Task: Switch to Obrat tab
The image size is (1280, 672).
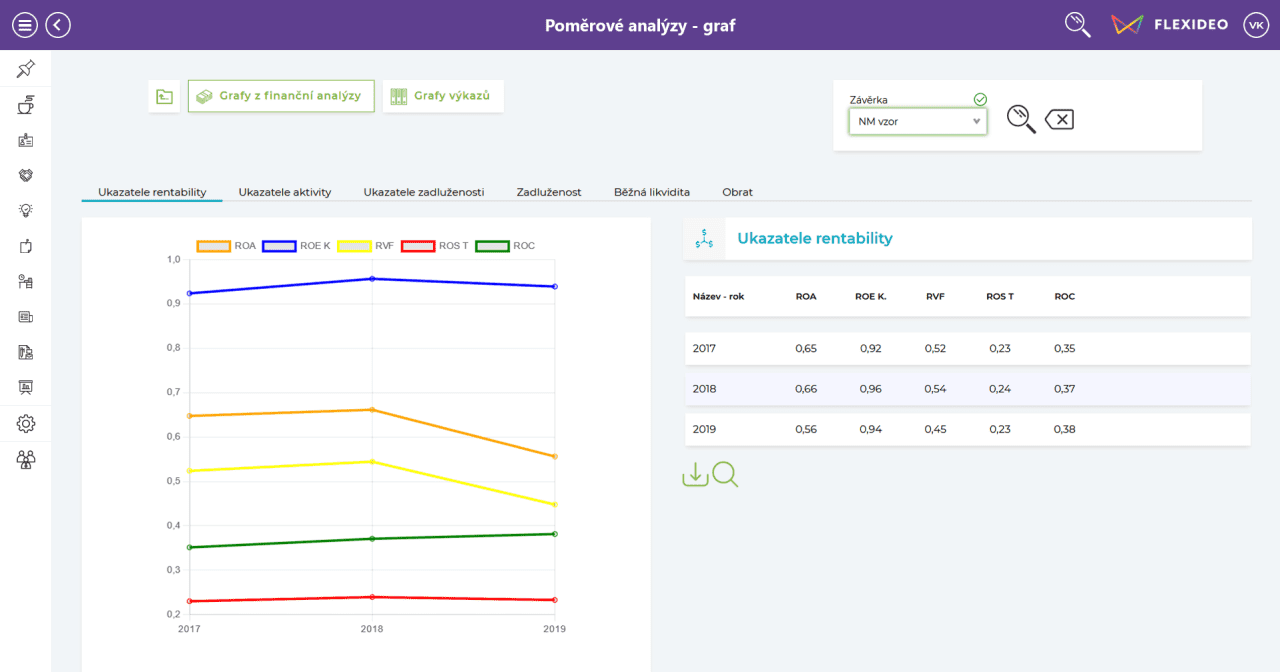Action: [738, 191]
